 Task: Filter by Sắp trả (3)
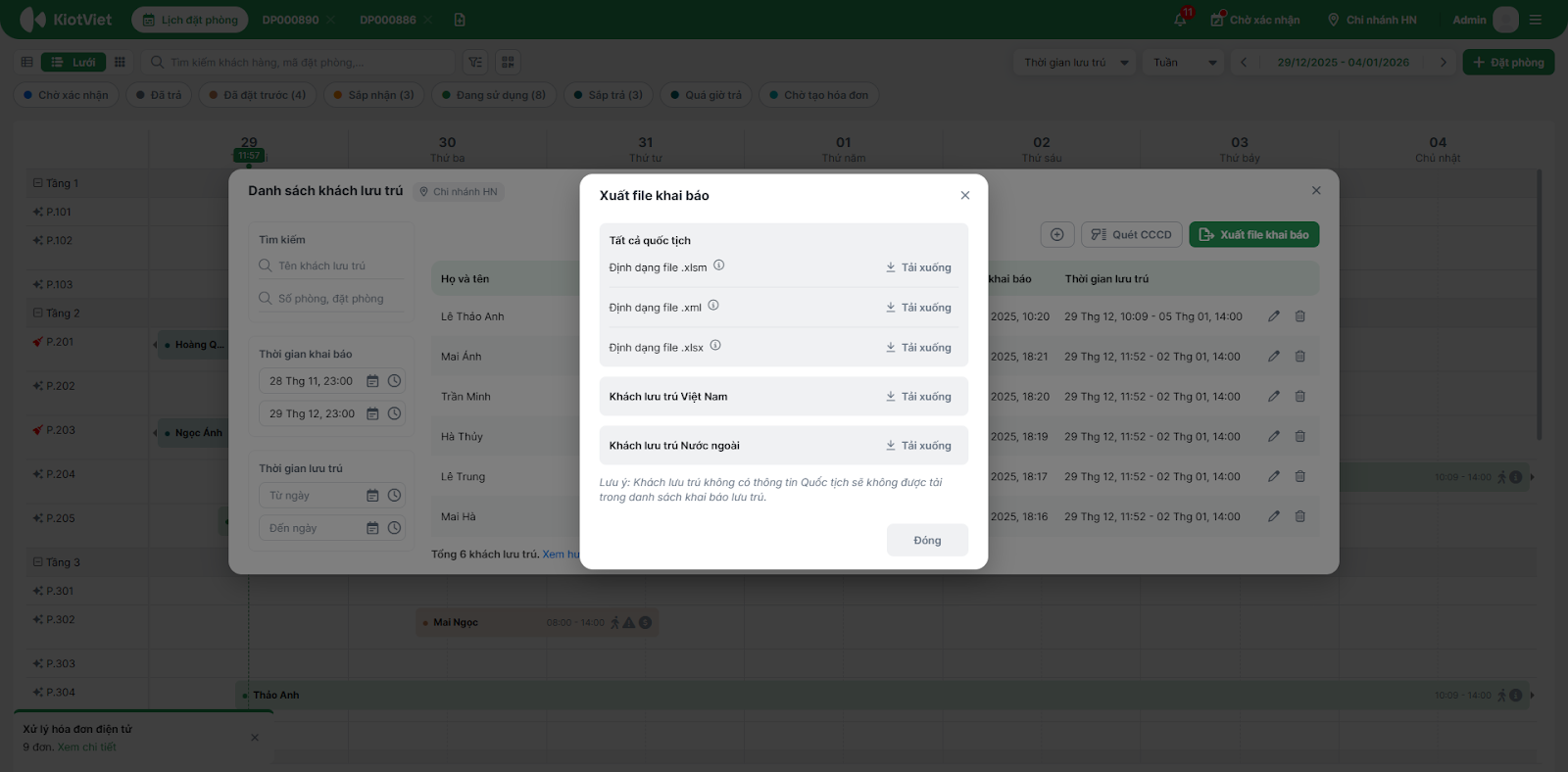[x=609, y=95]
